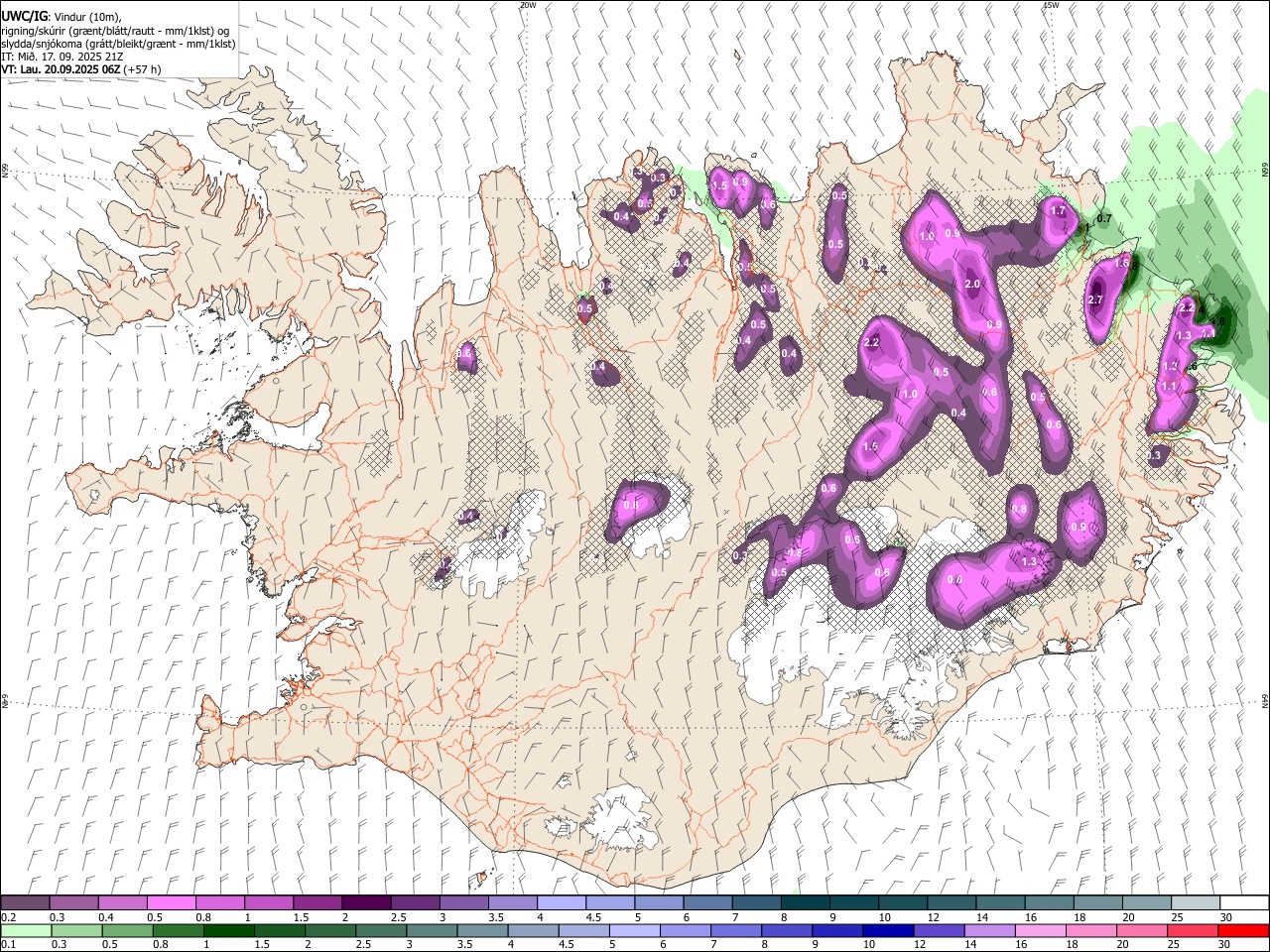This screenshot has width=1270, height=952.
Task: Click the pale green first swatch, lower legend
Action: [25, 930]
